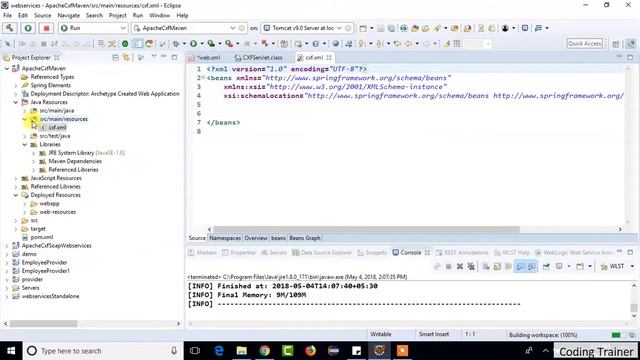Collapse the Java Resources node
This screenshot has width=640, height=360.
click(16, 102)
